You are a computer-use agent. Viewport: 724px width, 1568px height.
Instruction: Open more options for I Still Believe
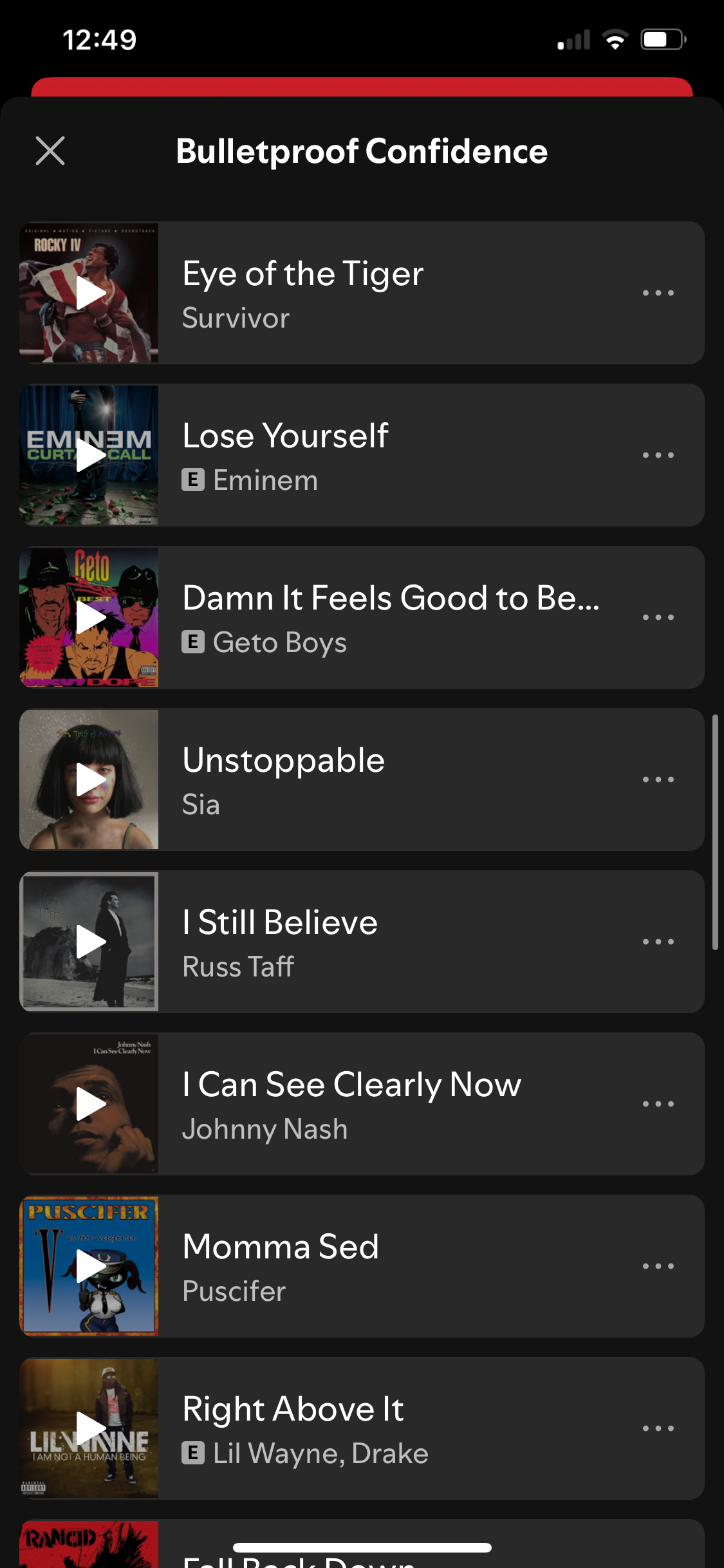(x=658, y=942)
